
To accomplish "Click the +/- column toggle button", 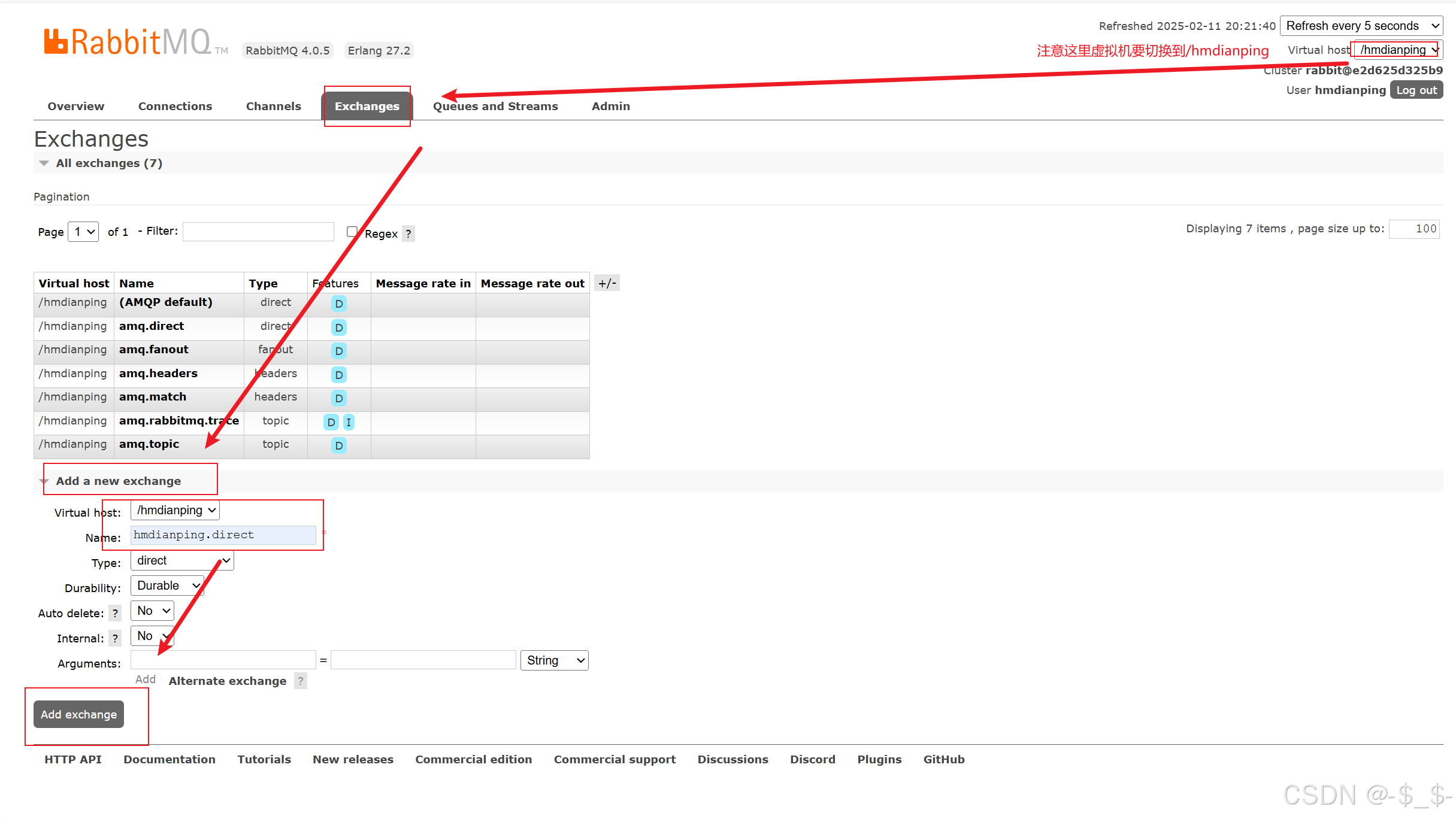I will pyautogui.click(x=607, y=283).
